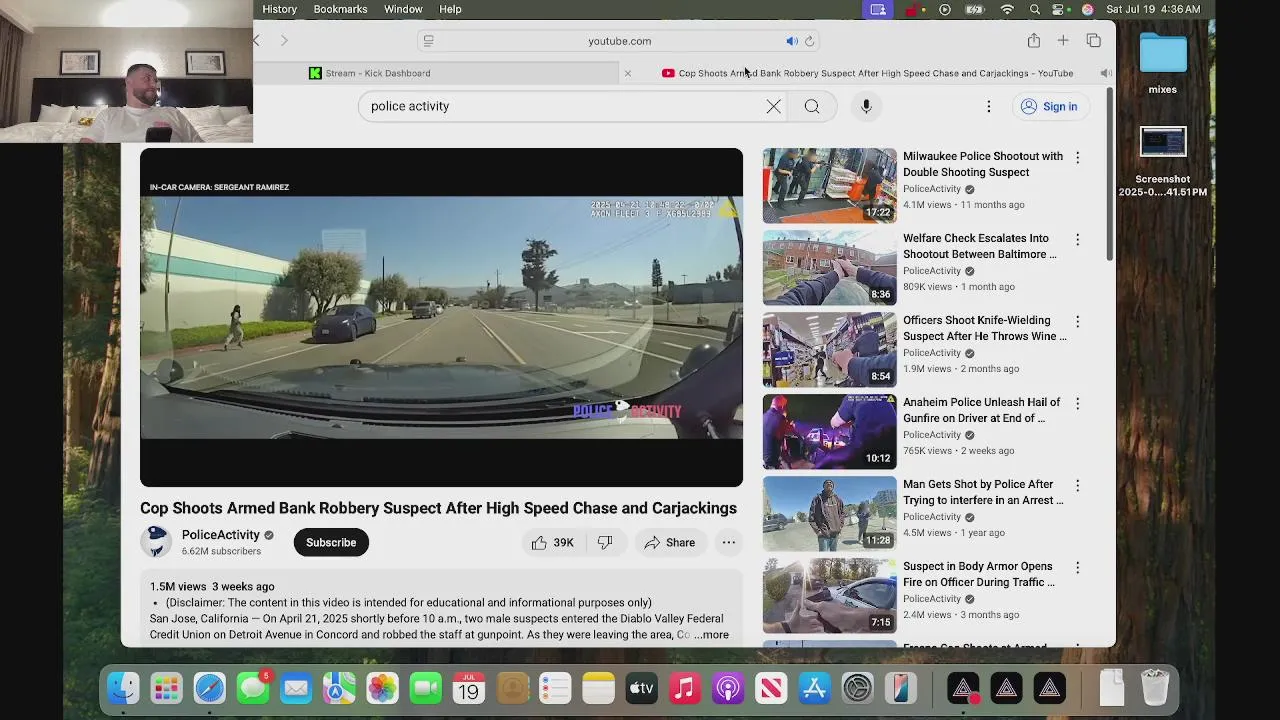Open System Settings in the dock
1280x720 pixels.
(858, 688)
